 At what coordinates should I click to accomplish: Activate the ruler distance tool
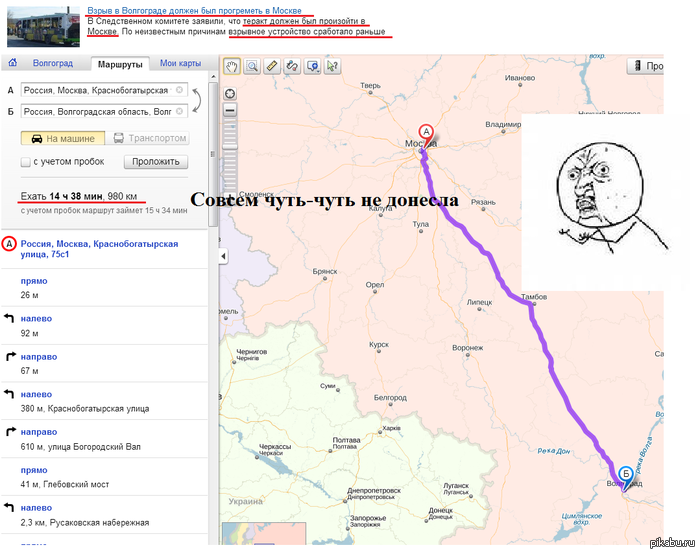click(272, 66)
